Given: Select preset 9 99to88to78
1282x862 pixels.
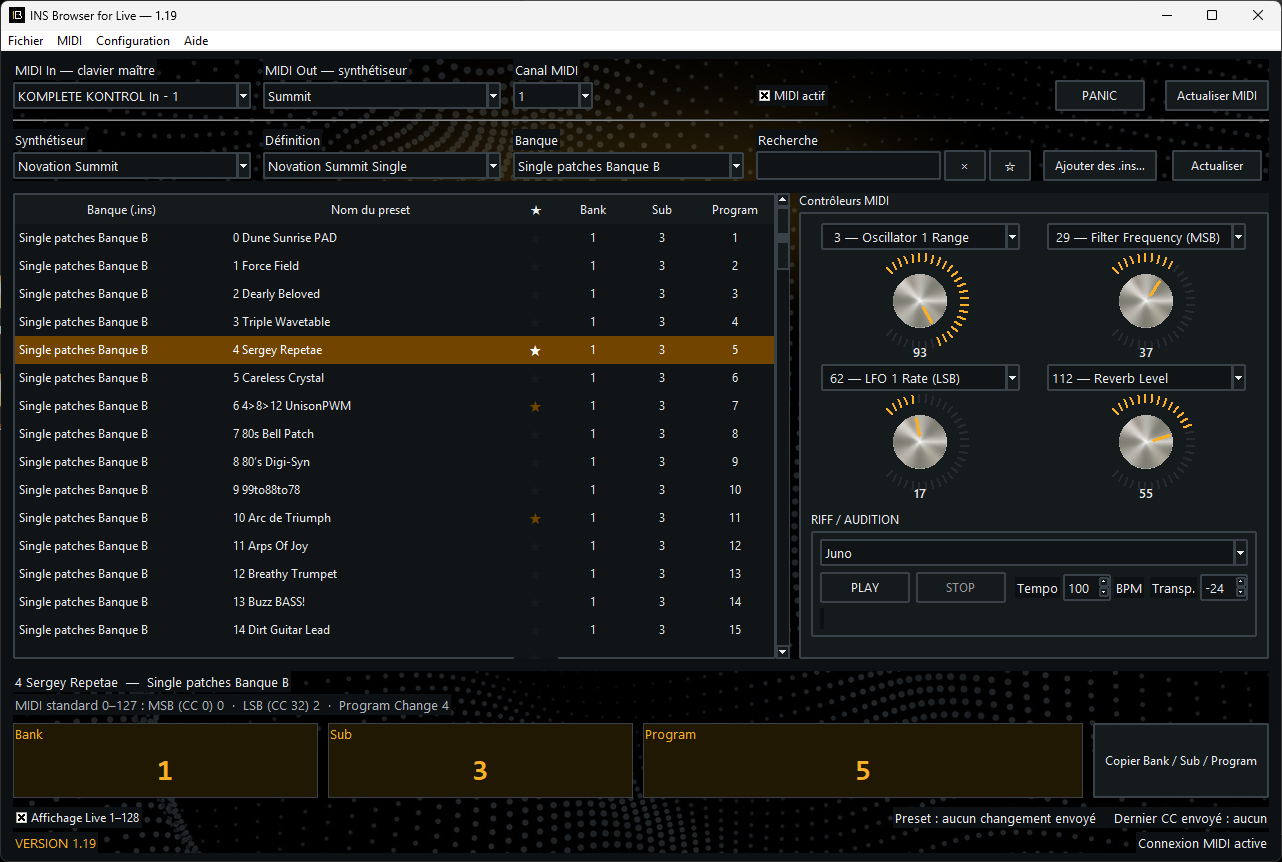Looking at the screenshot, I should [395, 490].
